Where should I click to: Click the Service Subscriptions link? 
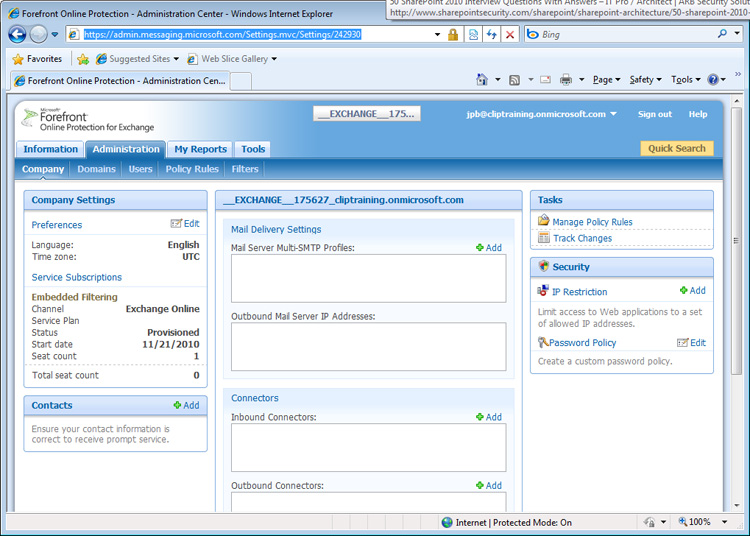tap(77, 277)
